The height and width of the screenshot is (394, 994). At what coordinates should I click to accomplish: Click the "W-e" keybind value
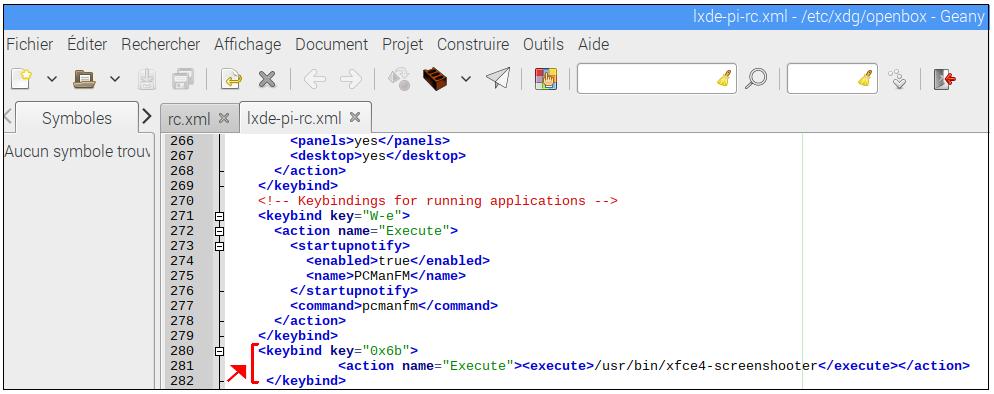coord(382,216)
